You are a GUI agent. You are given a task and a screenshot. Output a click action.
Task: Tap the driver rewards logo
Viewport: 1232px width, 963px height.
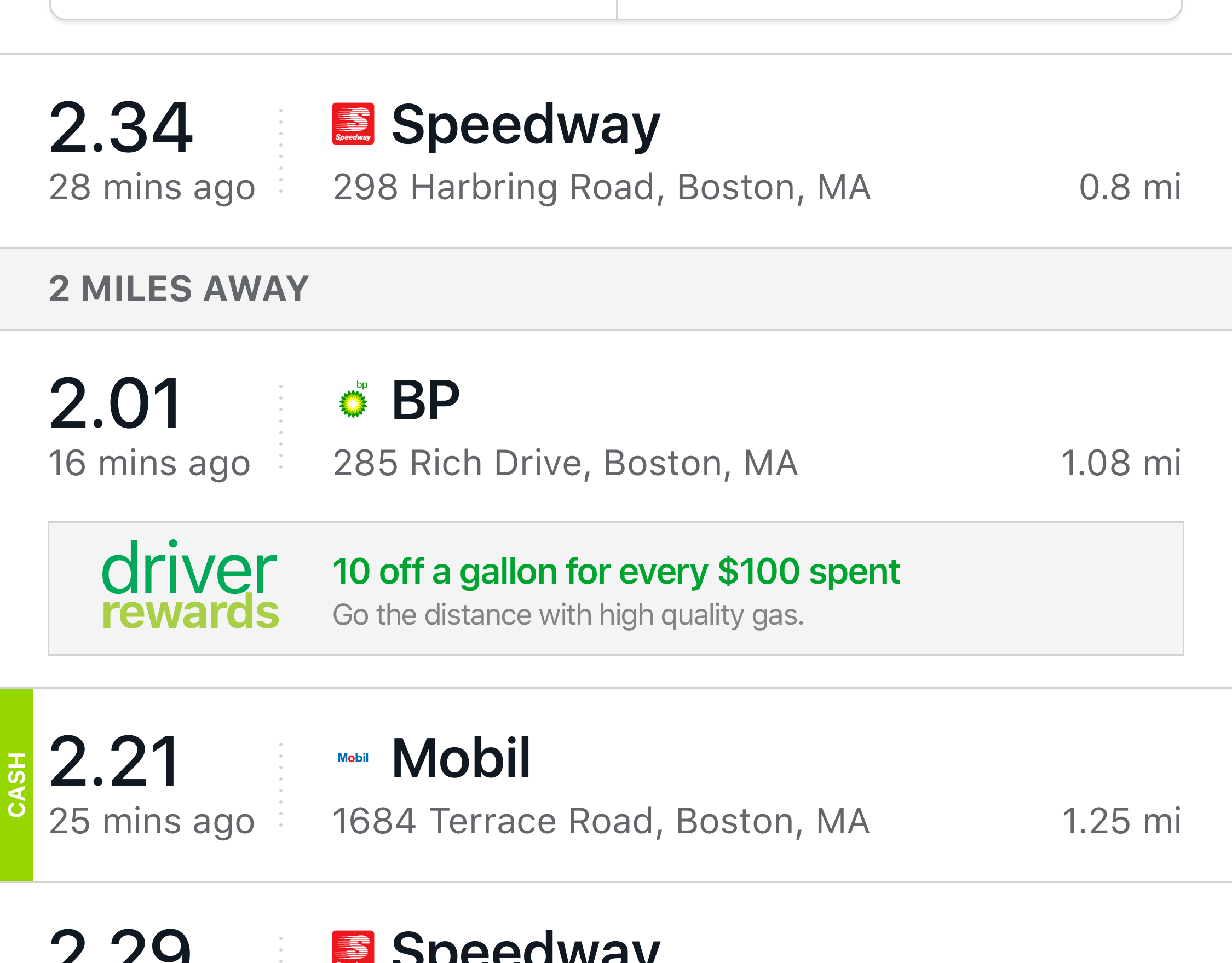190,586
